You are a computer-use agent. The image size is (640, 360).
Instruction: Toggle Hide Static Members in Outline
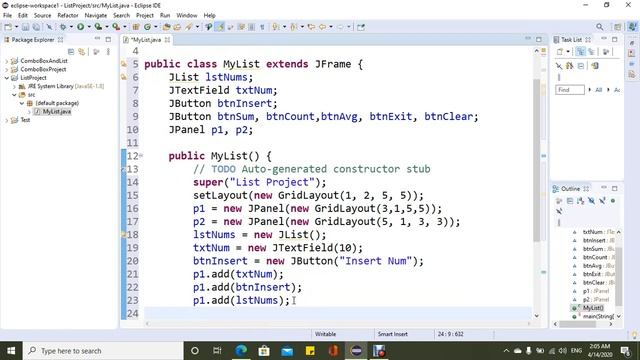tap(602, 201)
